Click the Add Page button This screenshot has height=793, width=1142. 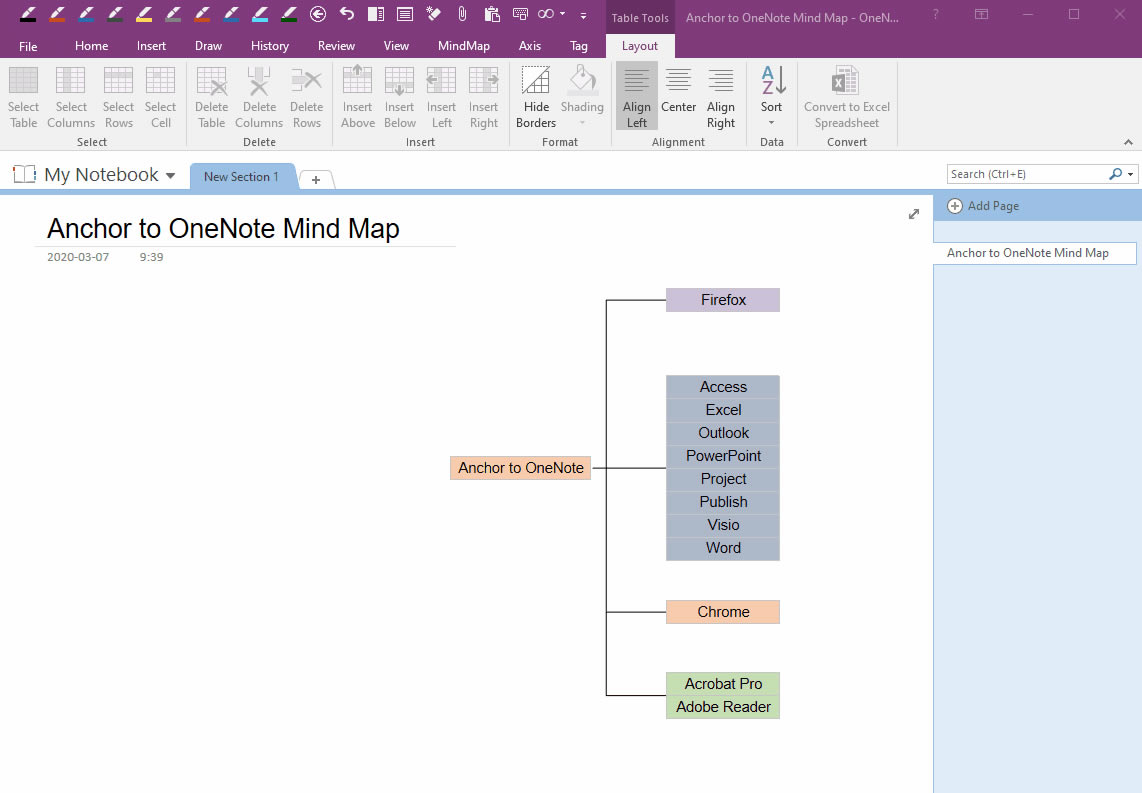[x=983, y=206]
